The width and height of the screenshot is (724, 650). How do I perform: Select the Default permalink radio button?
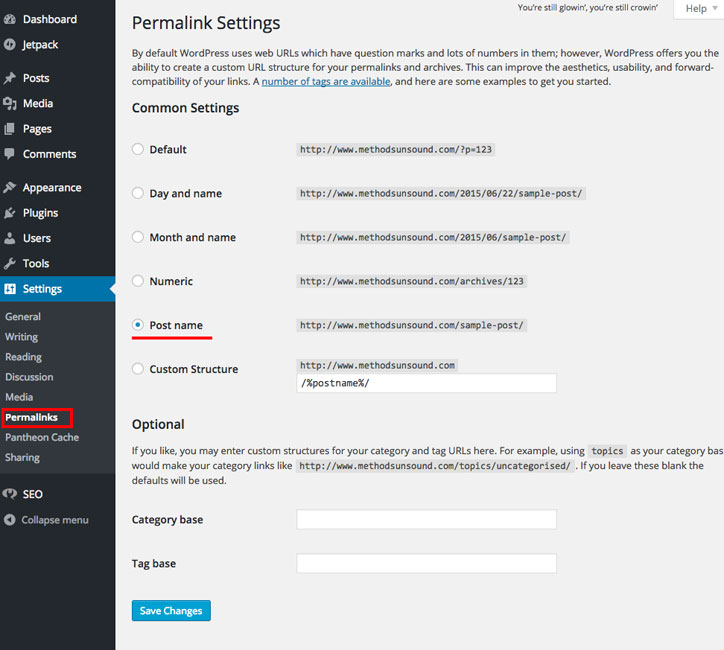138,149
